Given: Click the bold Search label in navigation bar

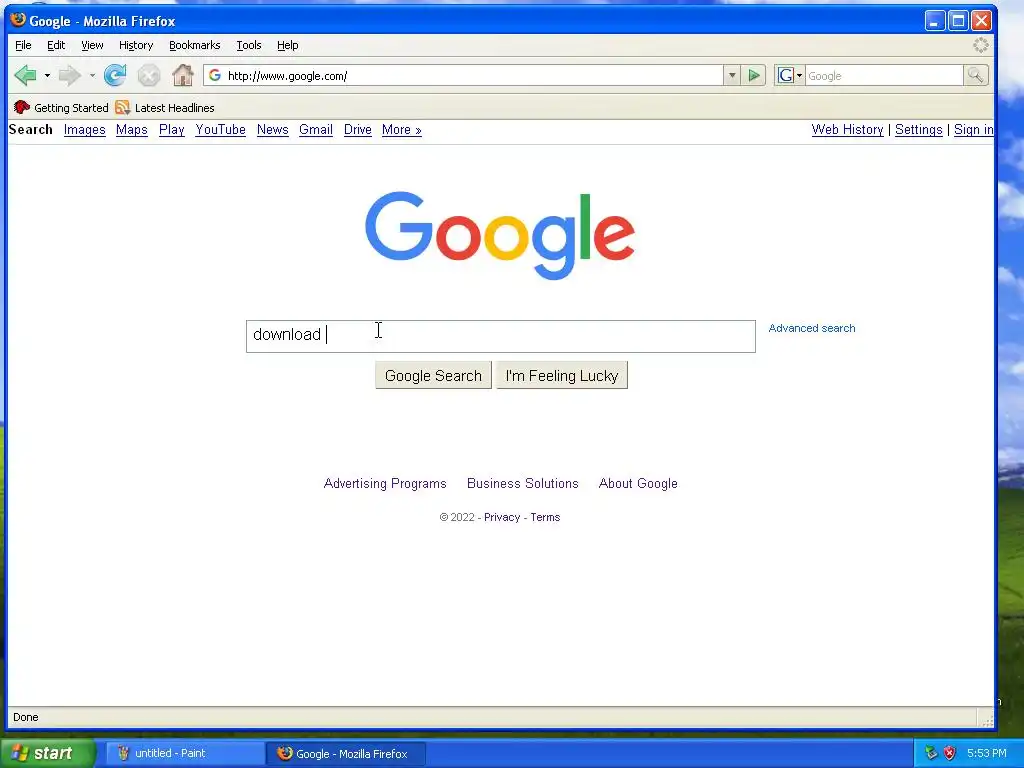Looking at the screenshot, I should [31, 129].
